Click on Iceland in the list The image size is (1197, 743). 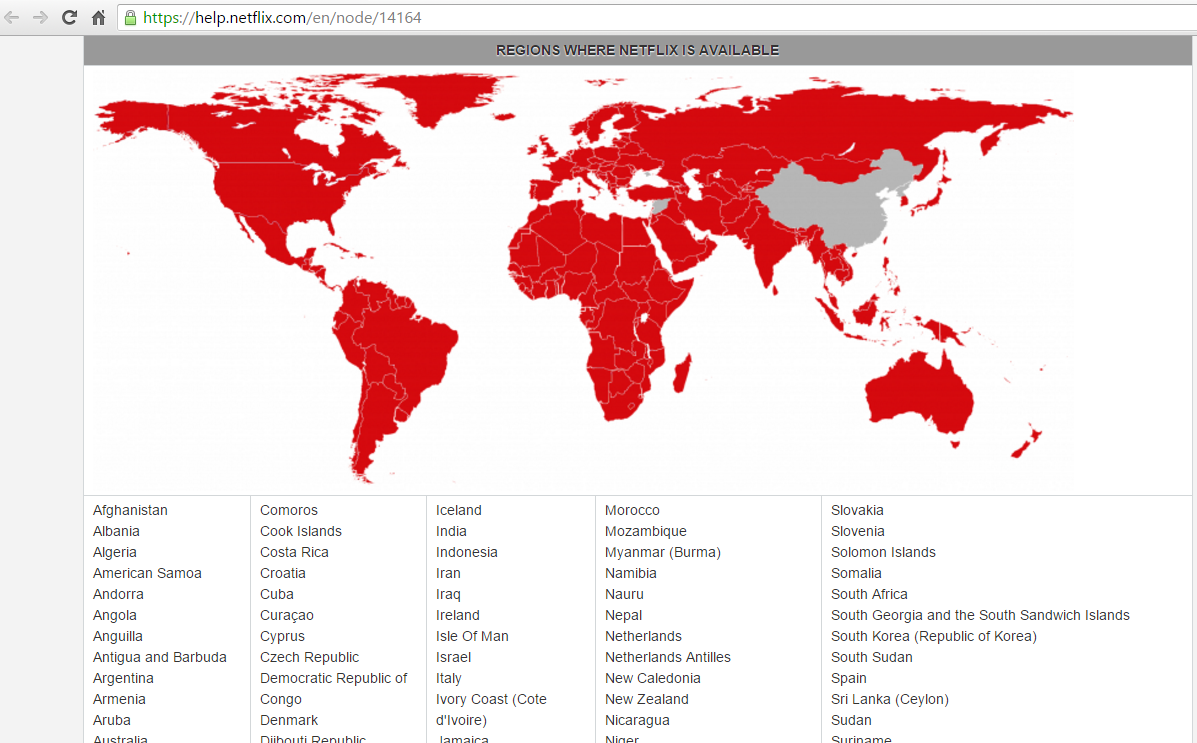459,510
